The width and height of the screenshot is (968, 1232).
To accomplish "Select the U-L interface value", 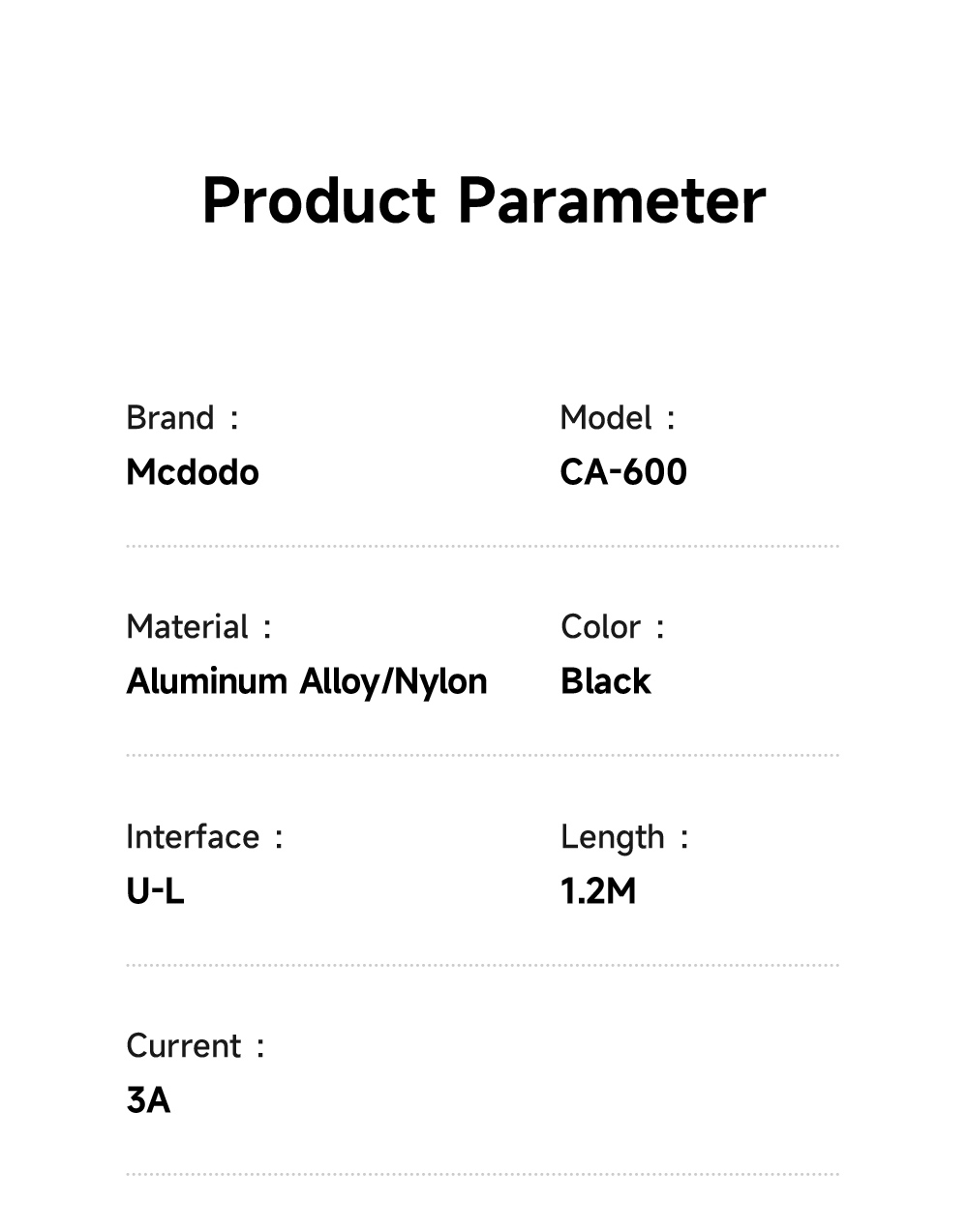I will (155, 891).
